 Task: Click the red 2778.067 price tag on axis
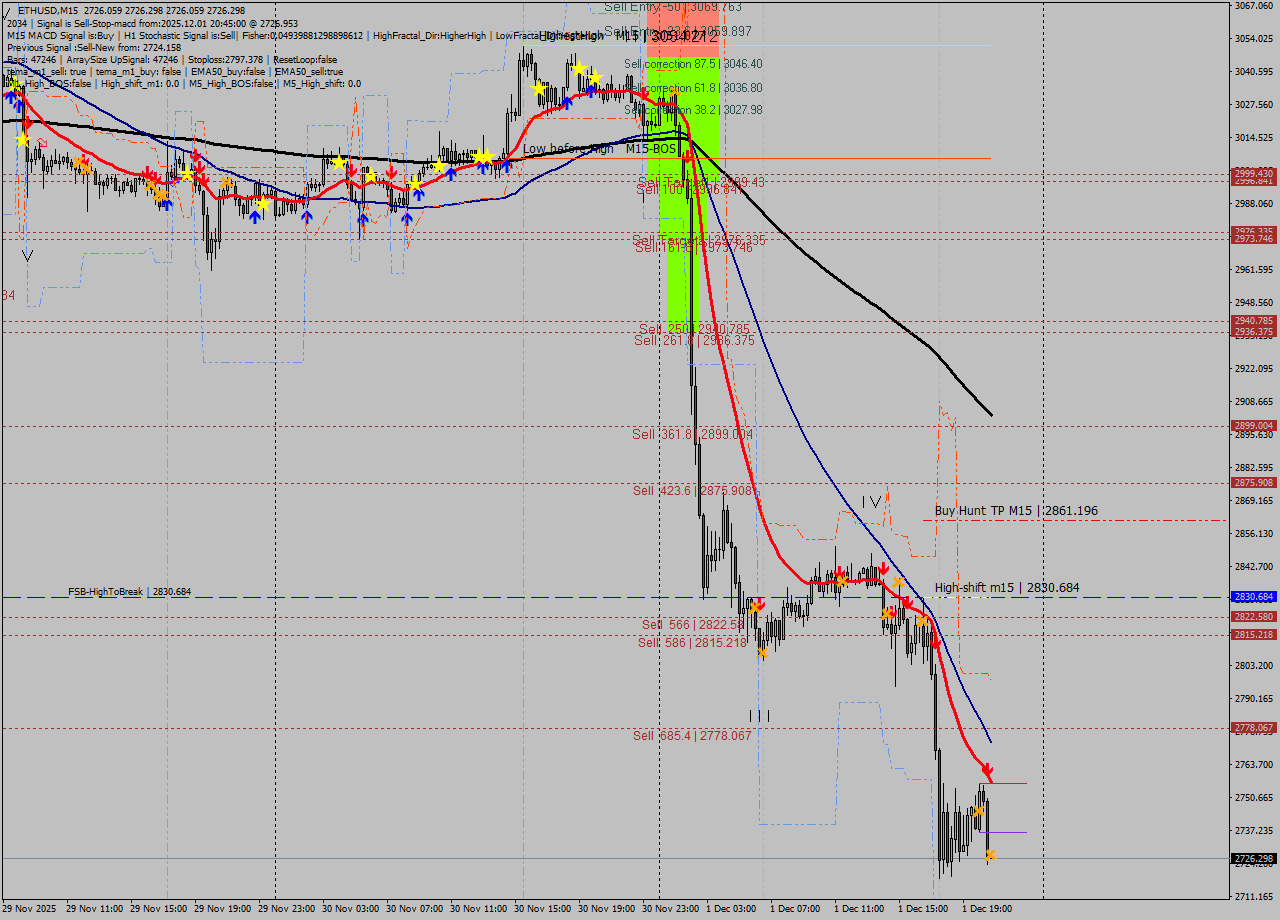1253,728
